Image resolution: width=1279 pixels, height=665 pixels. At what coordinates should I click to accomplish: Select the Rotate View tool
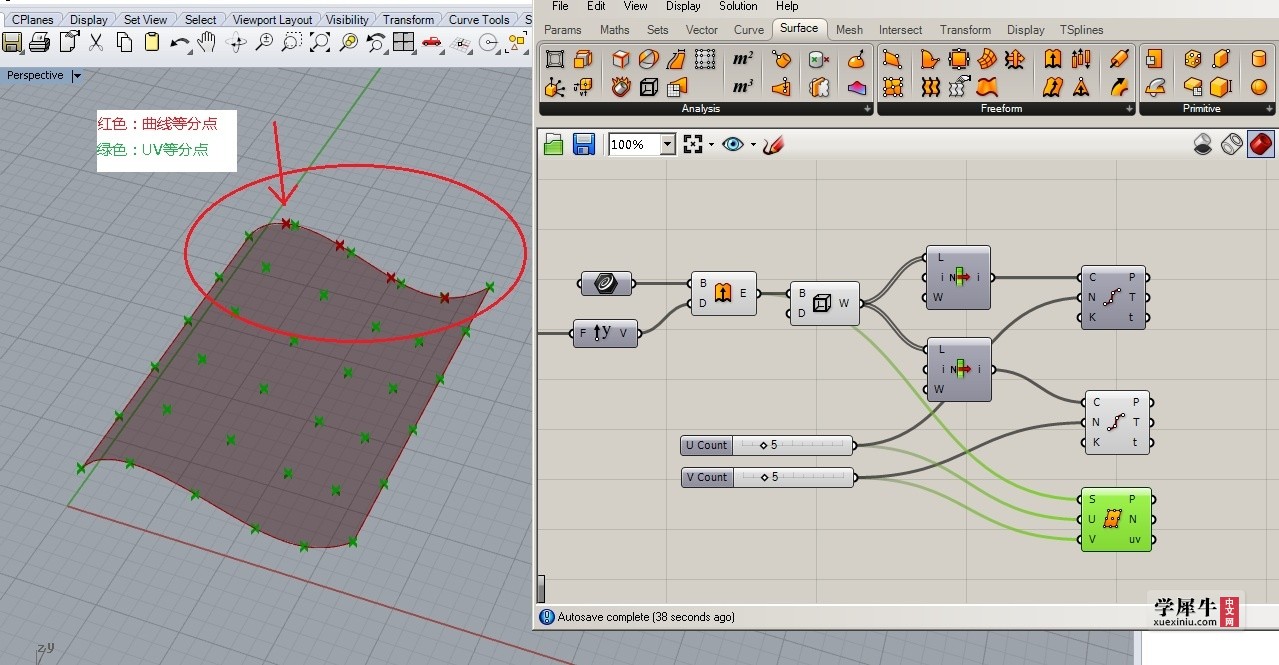(236, 42)
